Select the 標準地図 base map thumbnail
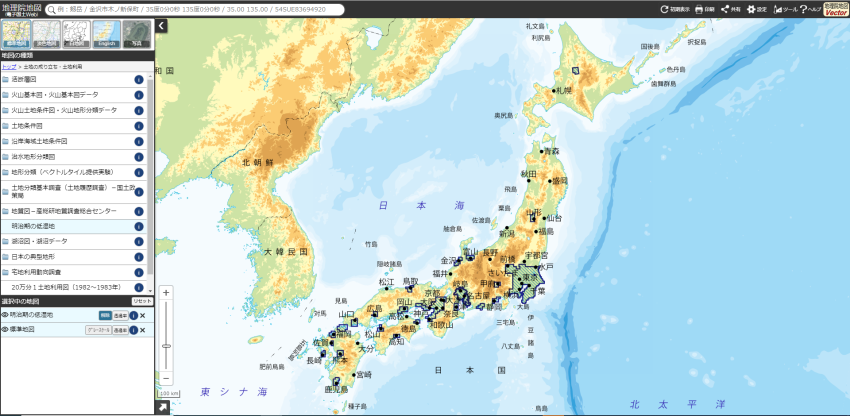The width and height of the screenshot is (850, 416). 16,34
